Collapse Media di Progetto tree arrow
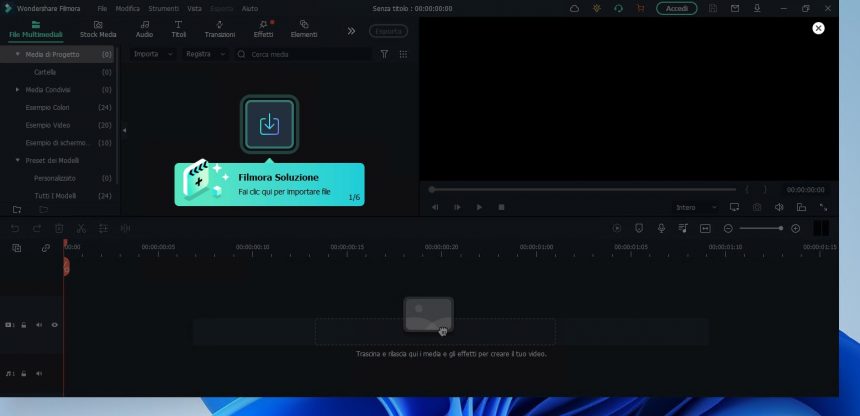The height and width of the screenshot is (416, 860). pyautogui.click(x=18, y=54)
